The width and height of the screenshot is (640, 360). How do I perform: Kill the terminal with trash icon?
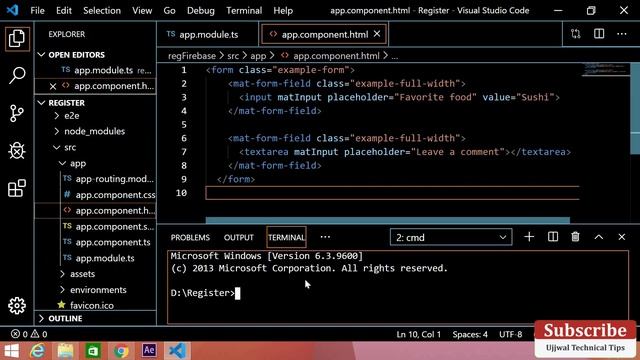tap(575, 237)
